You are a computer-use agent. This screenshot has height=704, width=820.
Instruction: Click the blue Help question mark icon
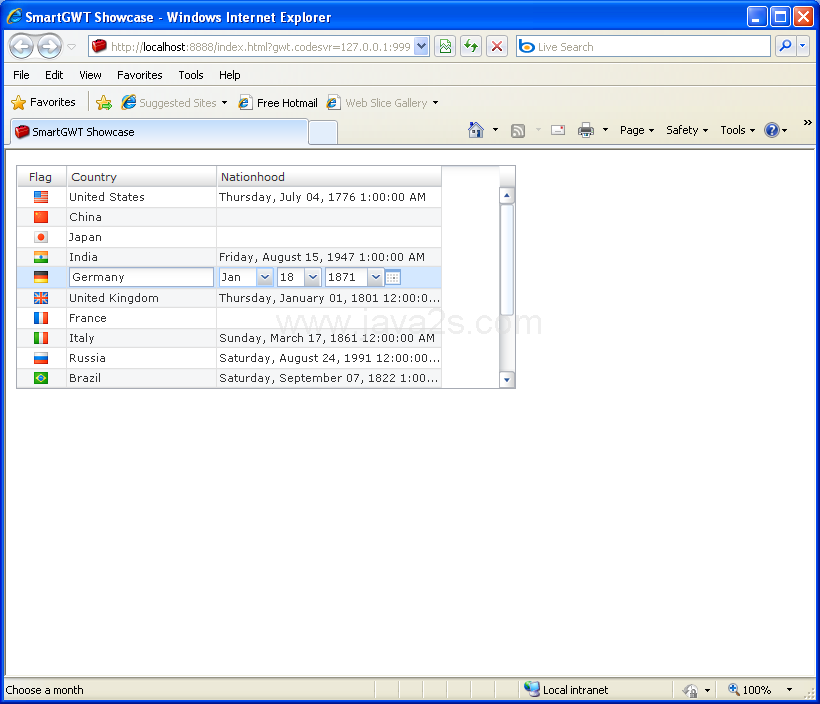coord(772,130)
